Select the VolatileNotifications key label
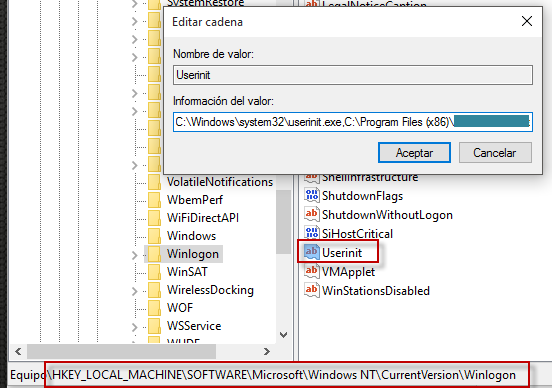This screenshot has width=552, height=388. tap(220, 182)
